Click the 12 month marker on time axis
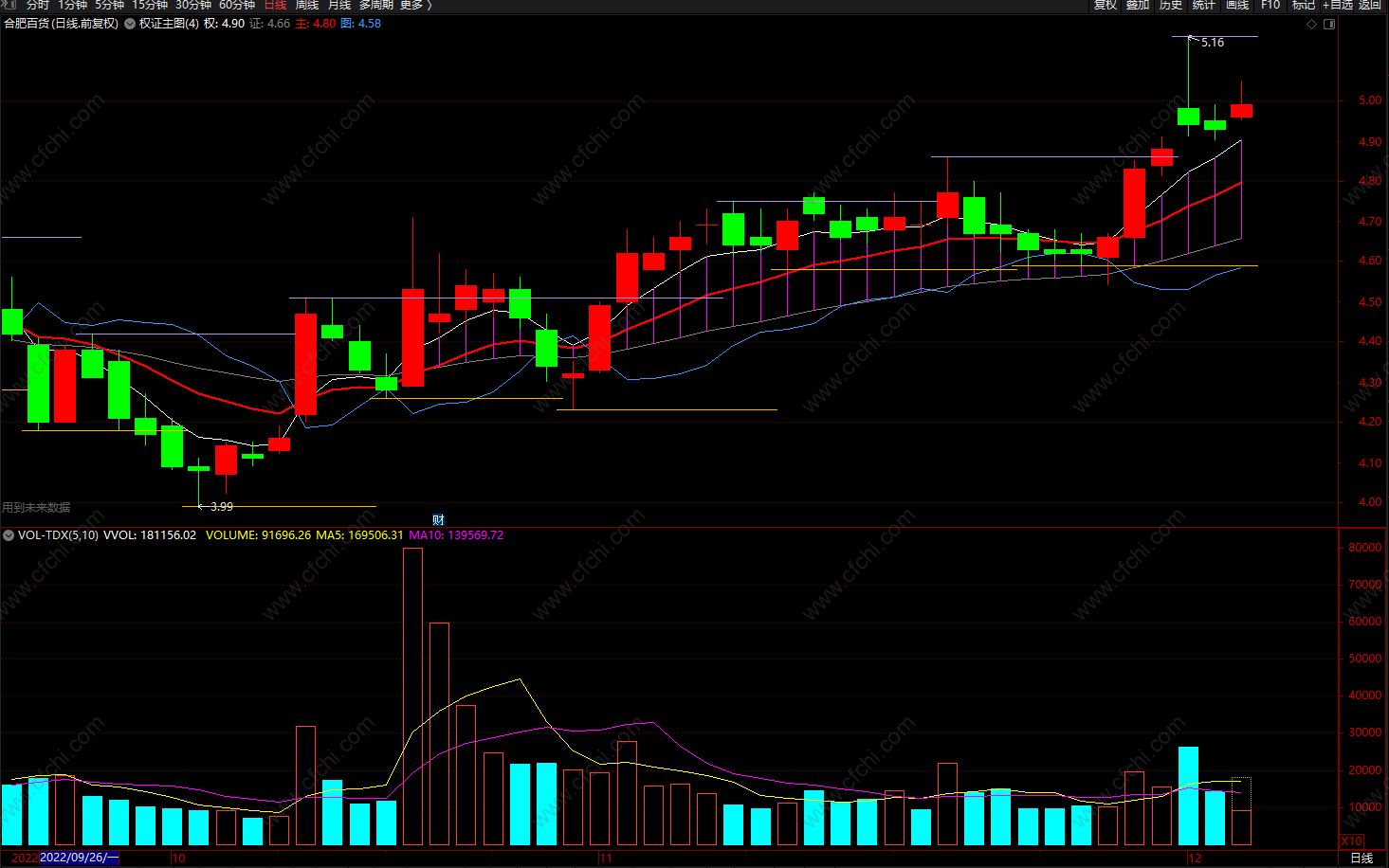1389x868 pixels. (1195, 858)
